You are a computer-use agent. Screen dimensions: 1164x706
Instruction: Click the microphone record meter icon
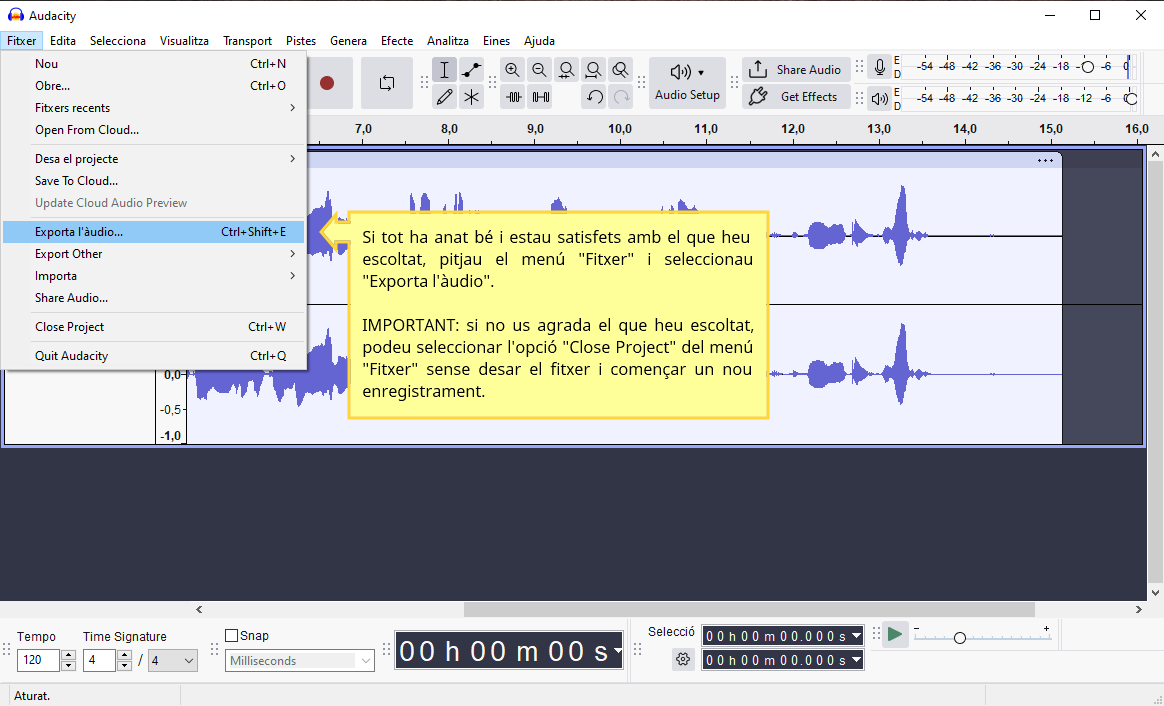pyautogui.click(x=880, y=68)
